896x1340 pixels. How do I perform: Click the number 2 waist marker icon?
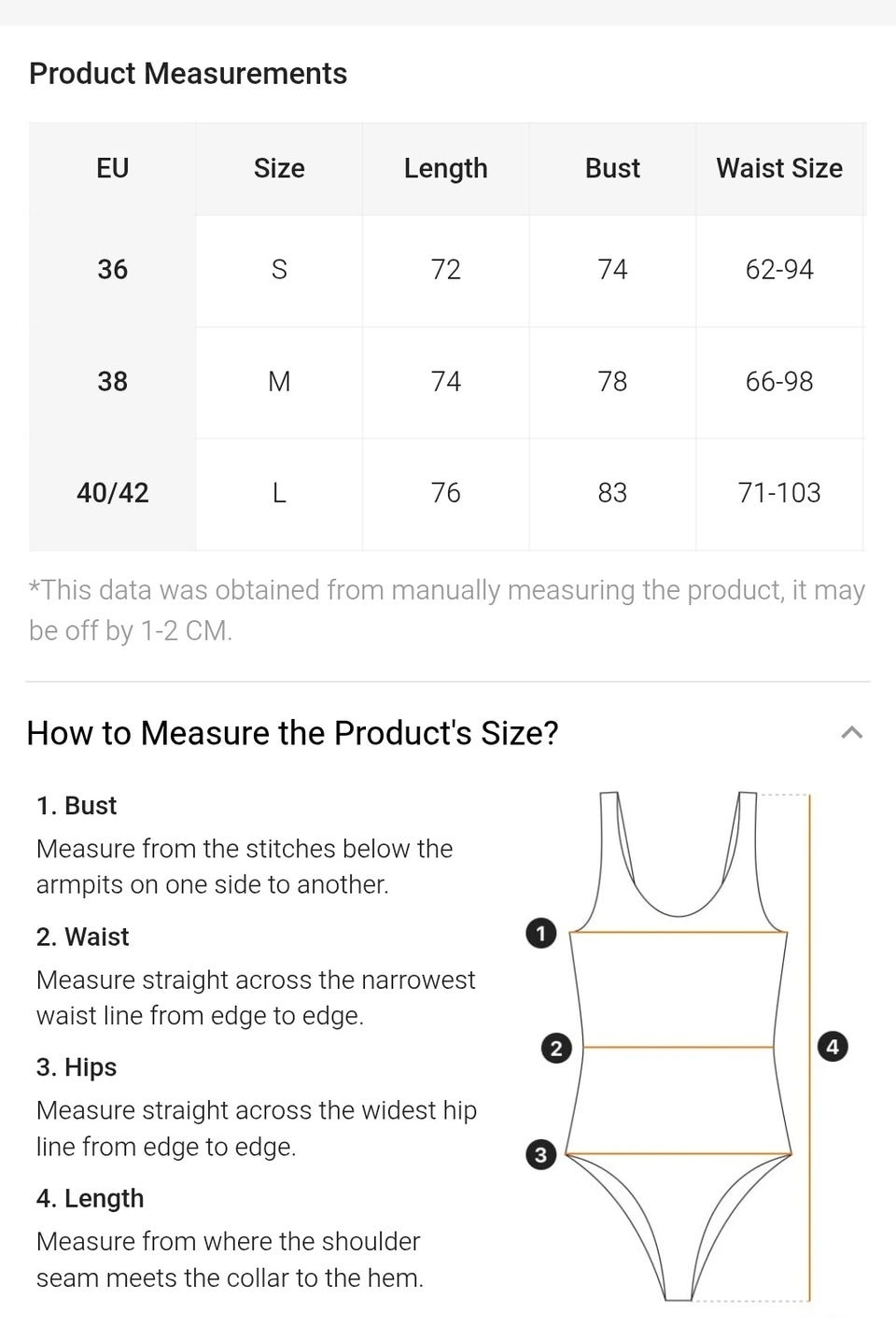pyautogui.click(x=556, y=1048)
